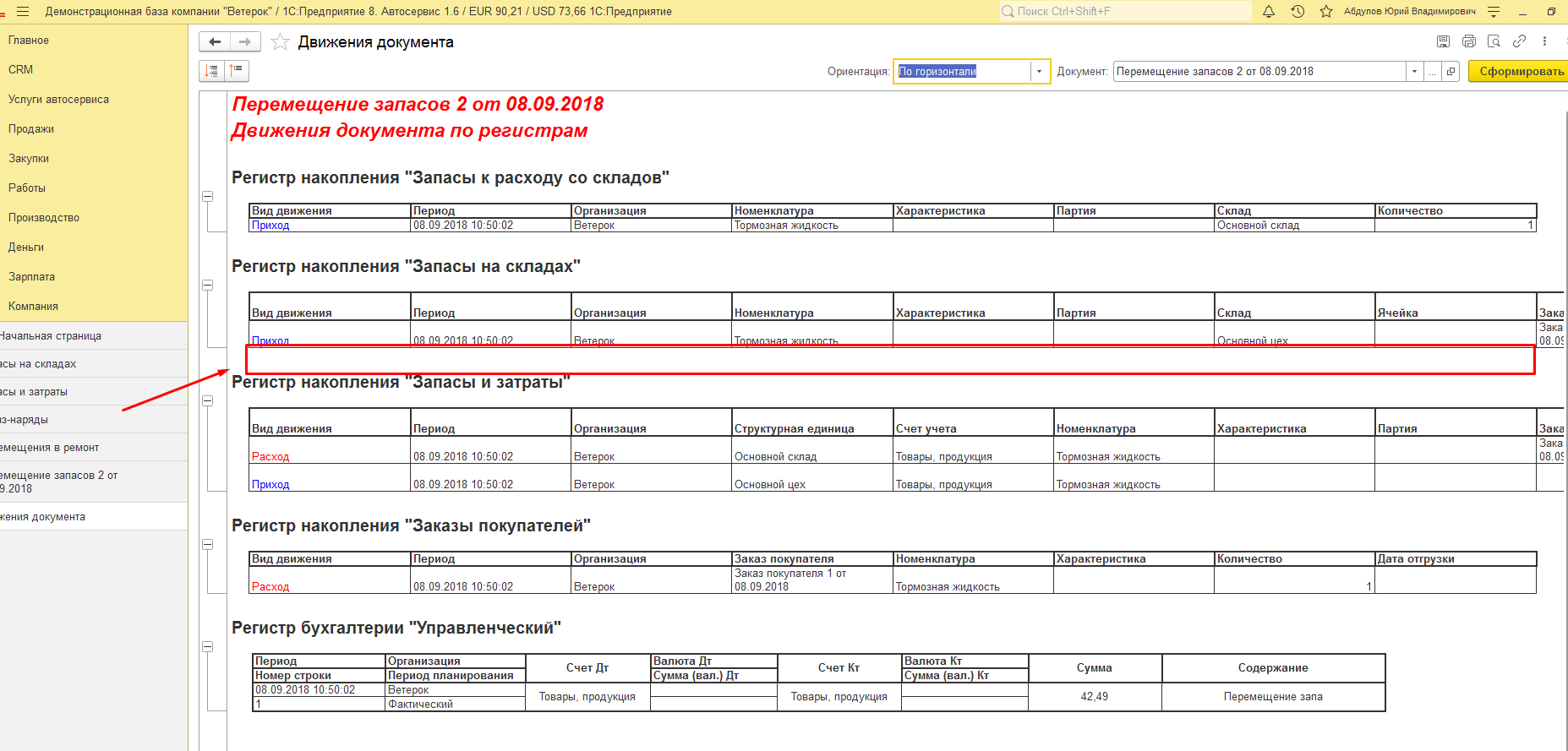Viewport: 1568px width, 751px height.
Task: Add Движения документа to favorites star
Action: (281, 42)
